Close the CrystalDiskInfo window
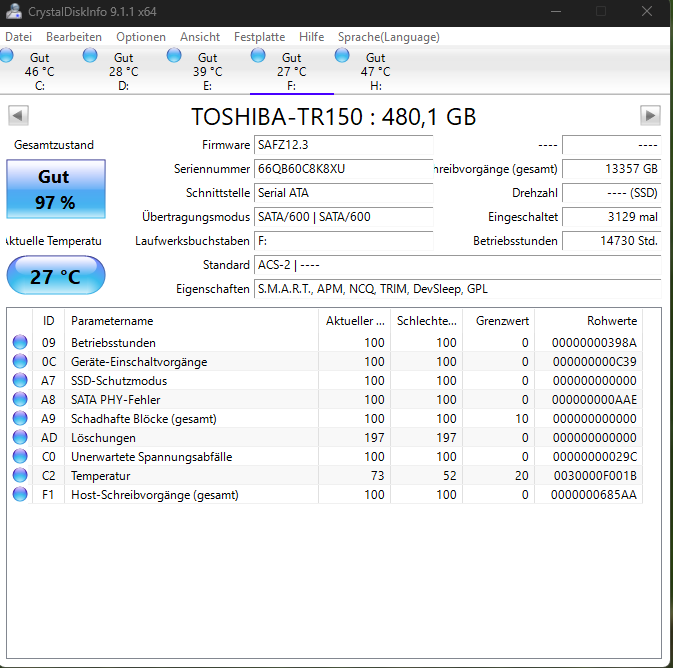The width and height of the screenshot is (673, 668). coord(647,11)
